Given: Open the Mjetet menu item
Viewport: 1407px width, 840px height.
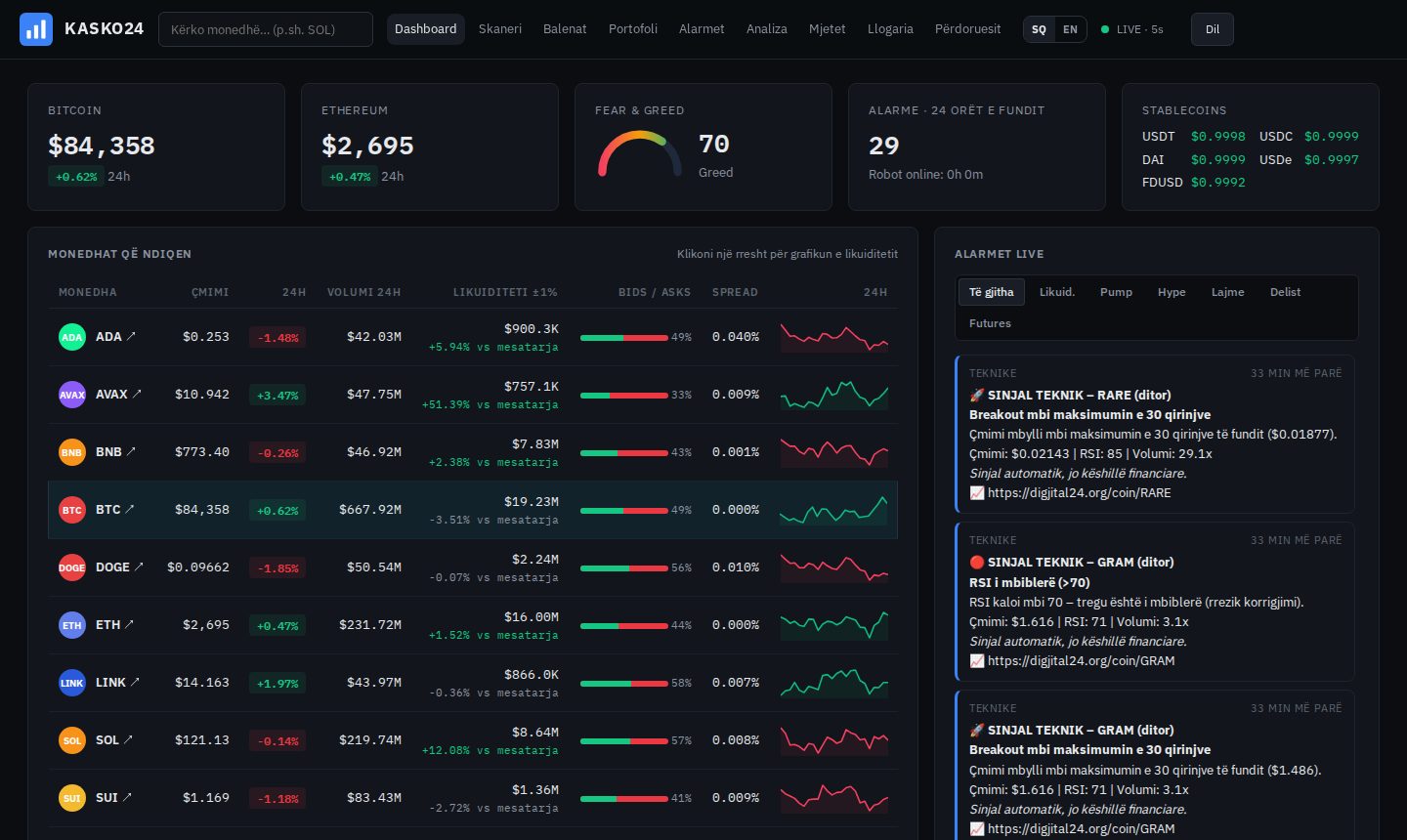Looking at the screenshot, I should (x=828, y=29).
